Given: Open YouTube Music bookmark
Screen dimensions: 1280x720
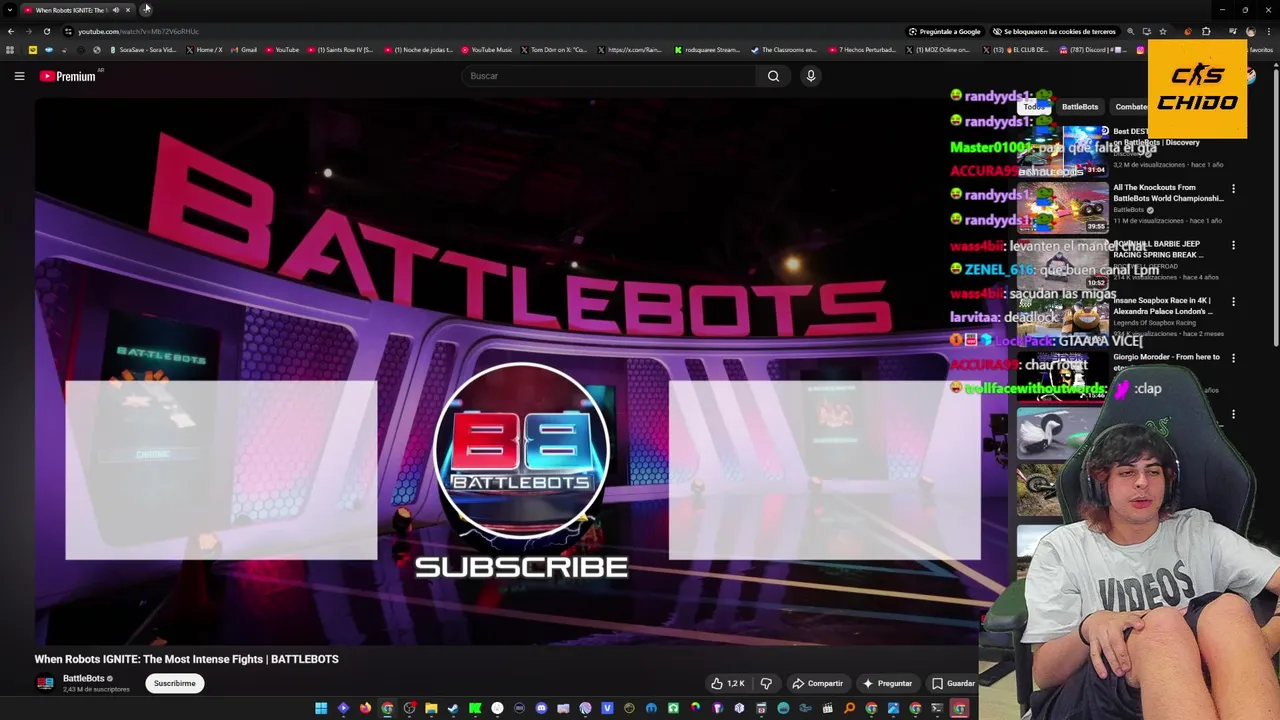Looking at the screenshot, I should point(487,50).
